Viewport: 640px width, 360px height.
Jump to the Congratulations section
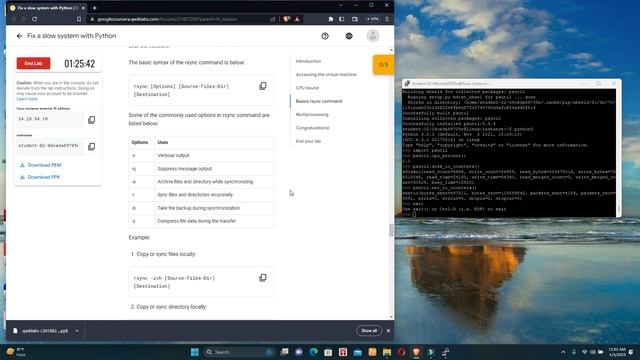click(312, 128)
